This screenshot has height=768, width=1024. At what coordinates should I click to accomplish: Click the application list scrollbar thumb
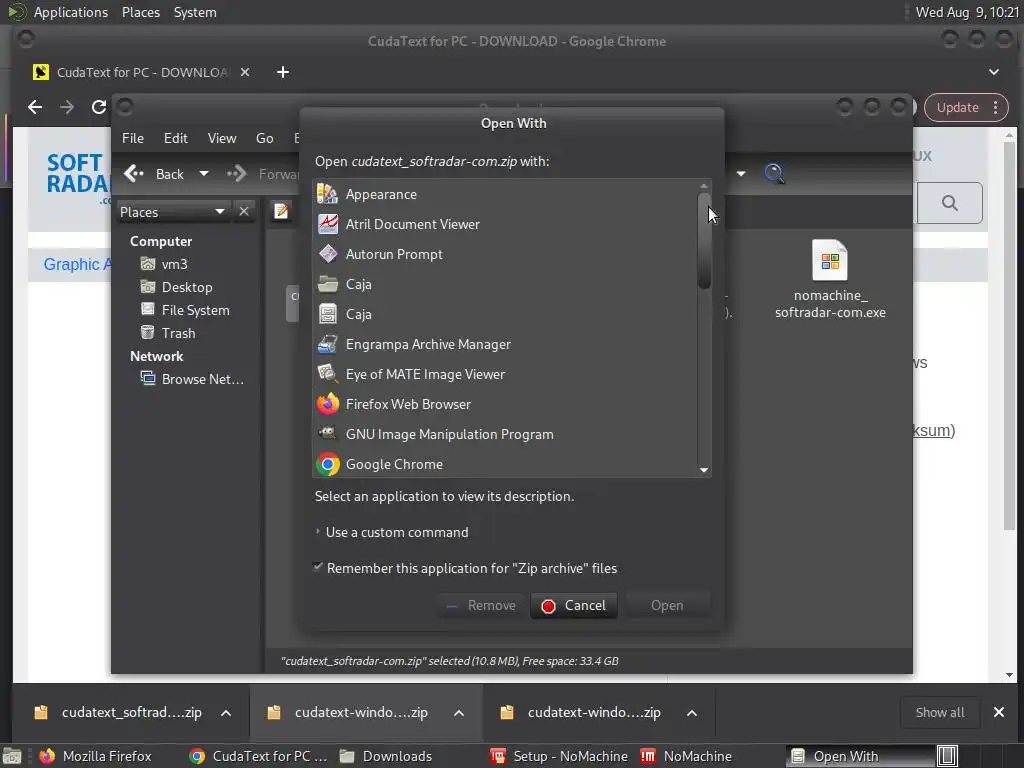click(x=704, y=240)
